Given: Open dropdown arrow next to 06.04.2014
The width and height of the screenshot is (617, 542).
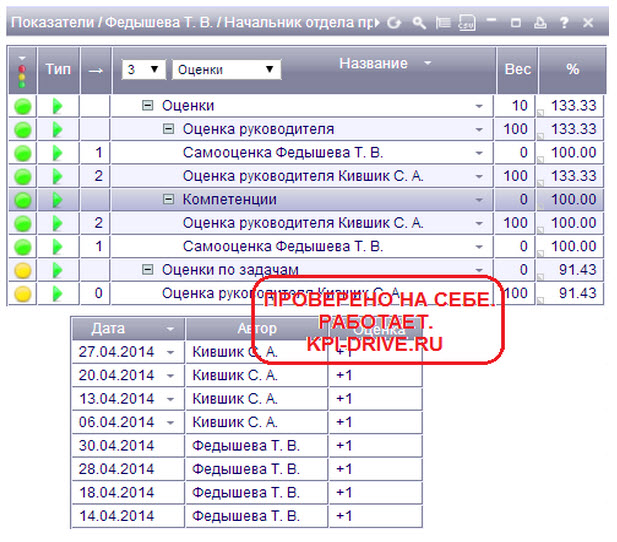Looking at the screenshot, I should [170, 423].
